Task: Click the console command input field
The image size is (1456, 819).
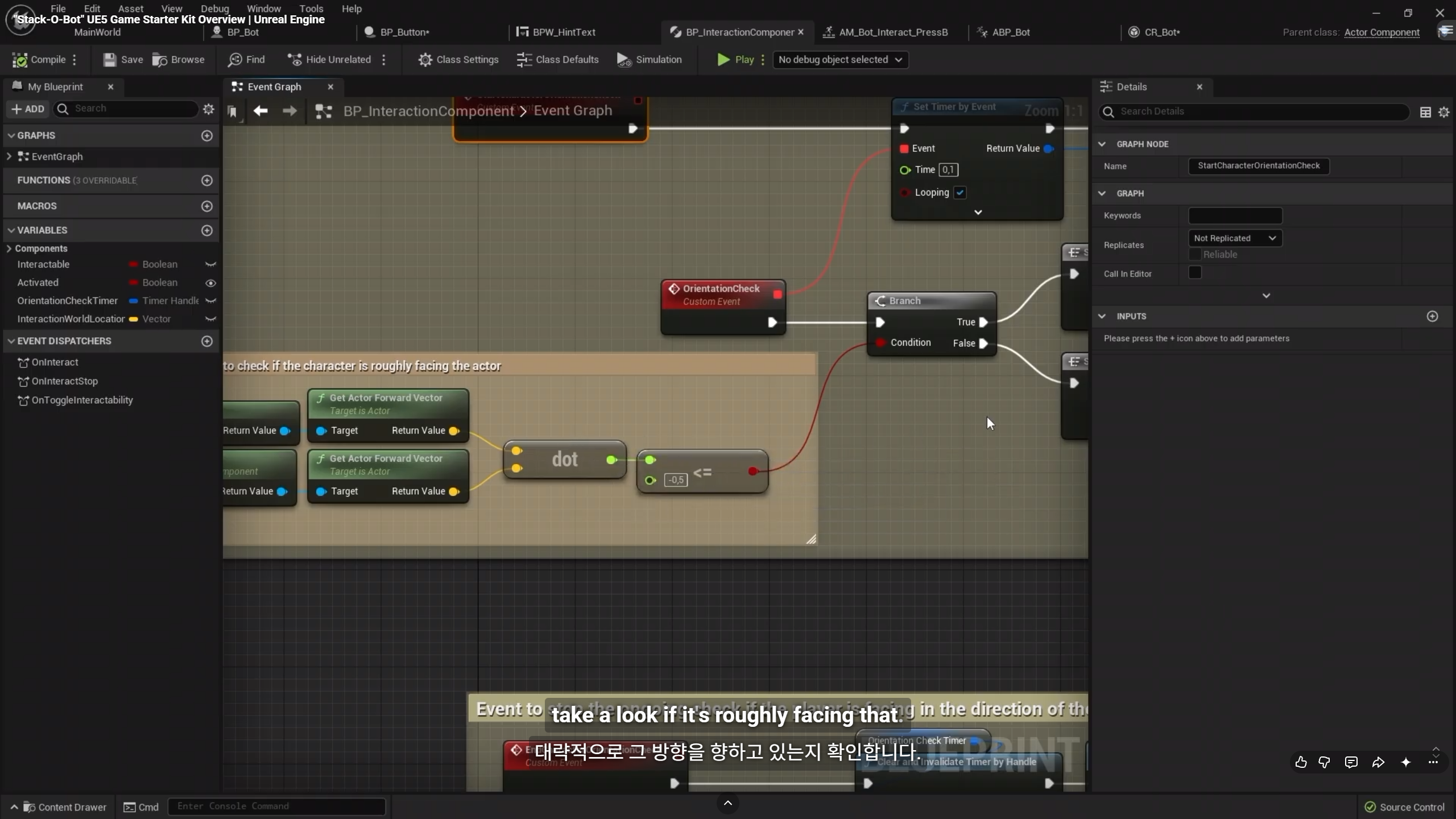Action: tap(277, 806)
